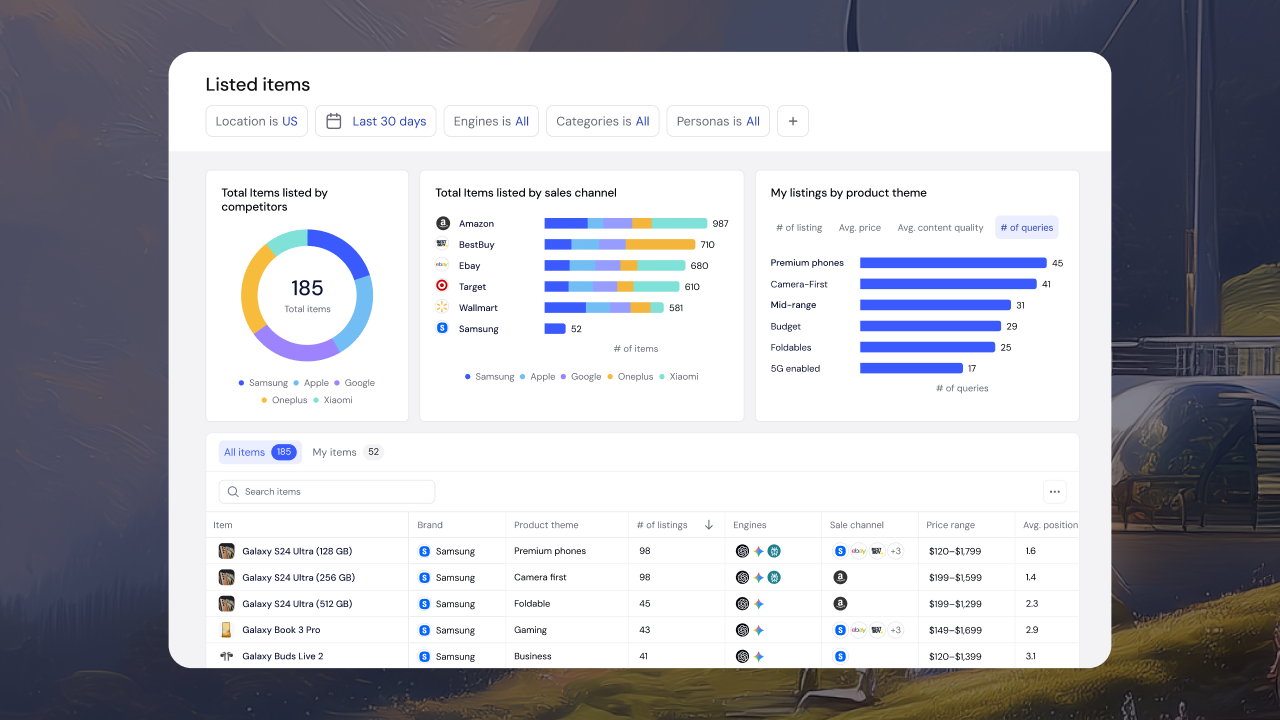This screenshot has width=1280, height=720.
Task: Click the Premium phones bar in the theme chart
Action: pos(953,263)
